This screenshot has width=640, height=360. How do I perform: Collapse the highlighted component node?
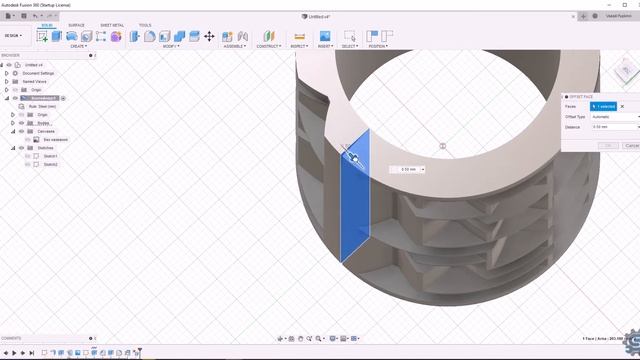coord(7,98)
